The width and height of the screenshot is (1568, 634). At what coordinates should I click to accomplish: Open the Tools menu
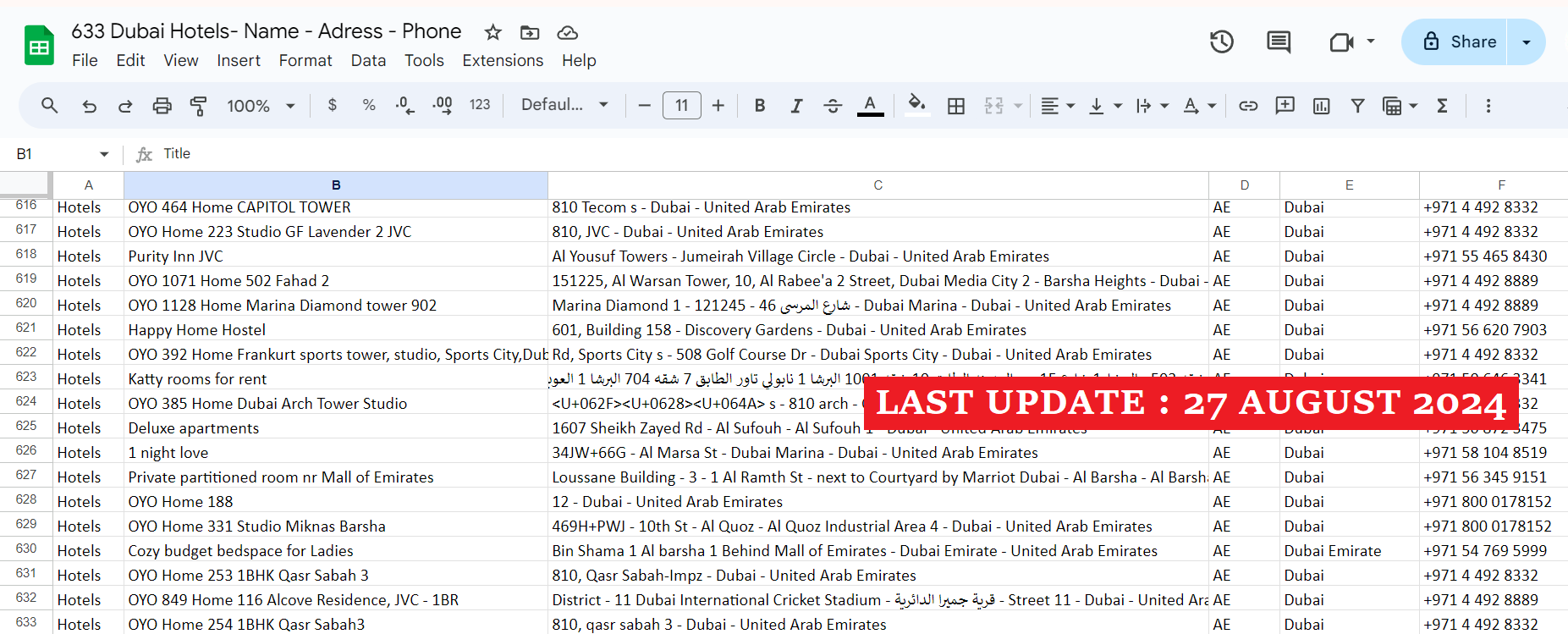point(424,60)
